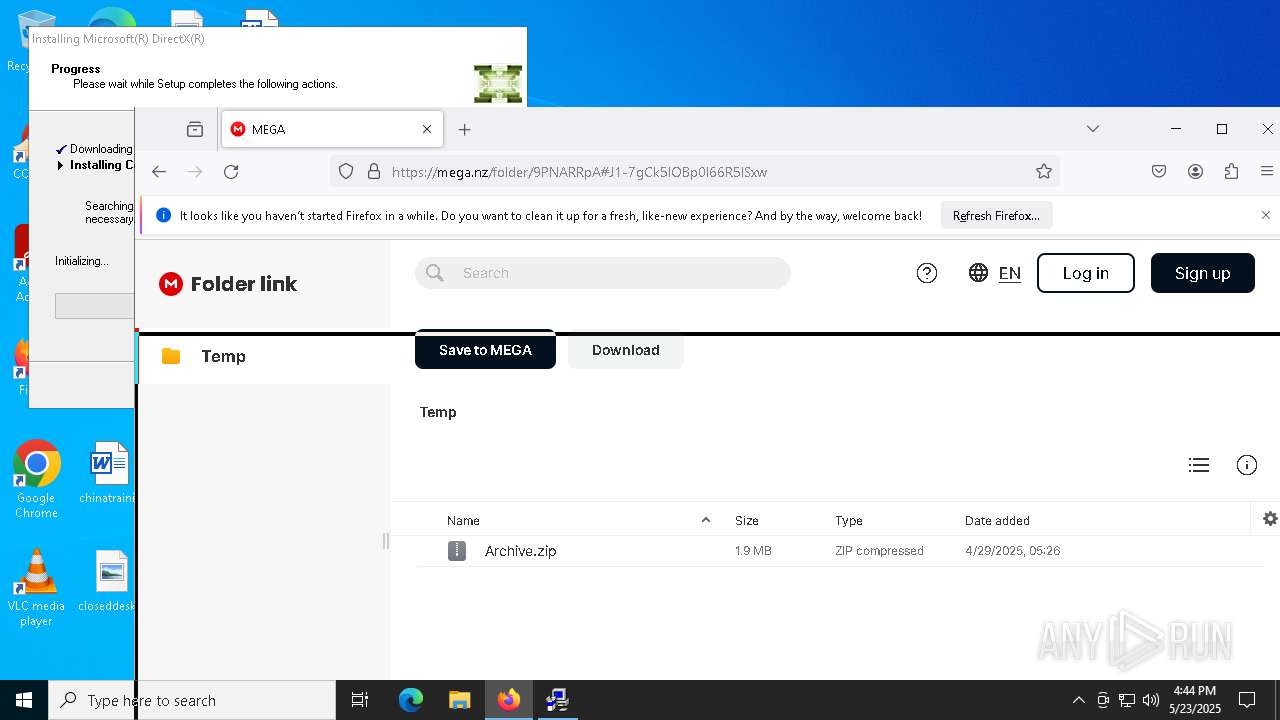Click the Download button
Image resolution: width=1280 pixels, height=720 pixels.
[626, 350]
